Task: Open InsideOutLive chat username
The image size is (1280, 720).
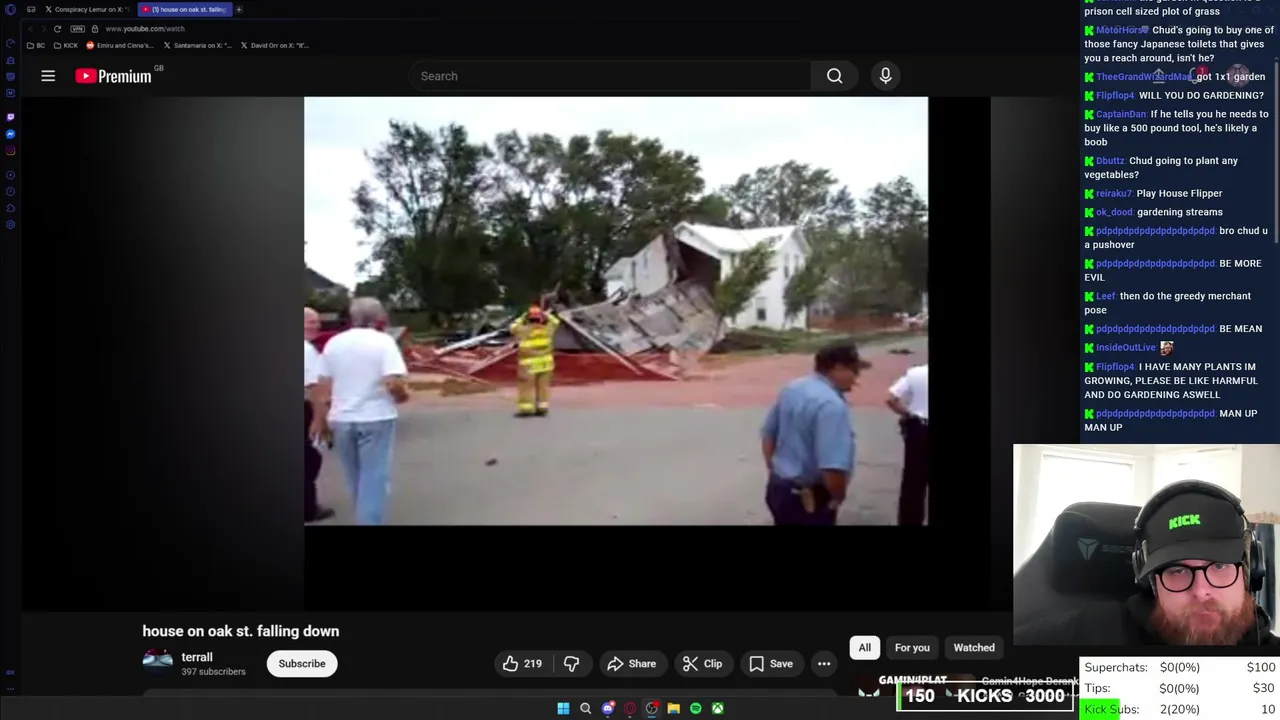Action: click(1126, 347)
